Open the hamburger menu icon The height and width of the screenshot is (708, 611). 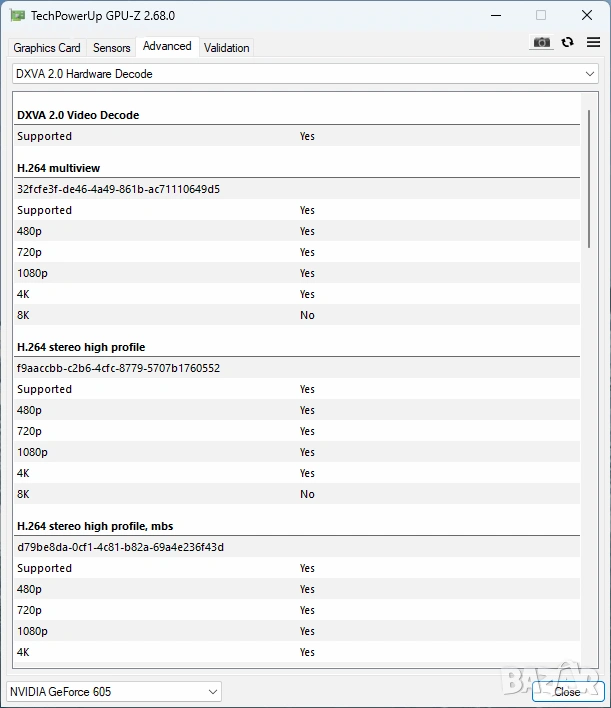coord(593,42)
